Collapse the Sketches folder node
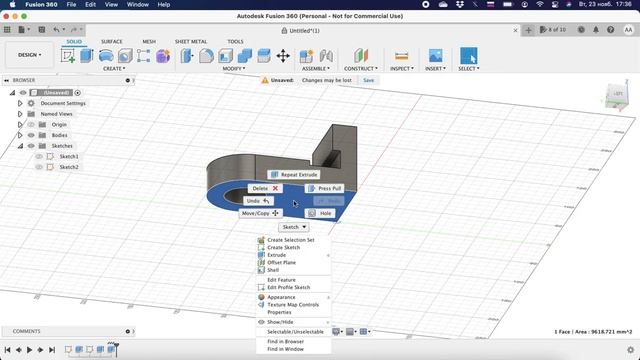 pyautogui.click(x=20, y=146)
